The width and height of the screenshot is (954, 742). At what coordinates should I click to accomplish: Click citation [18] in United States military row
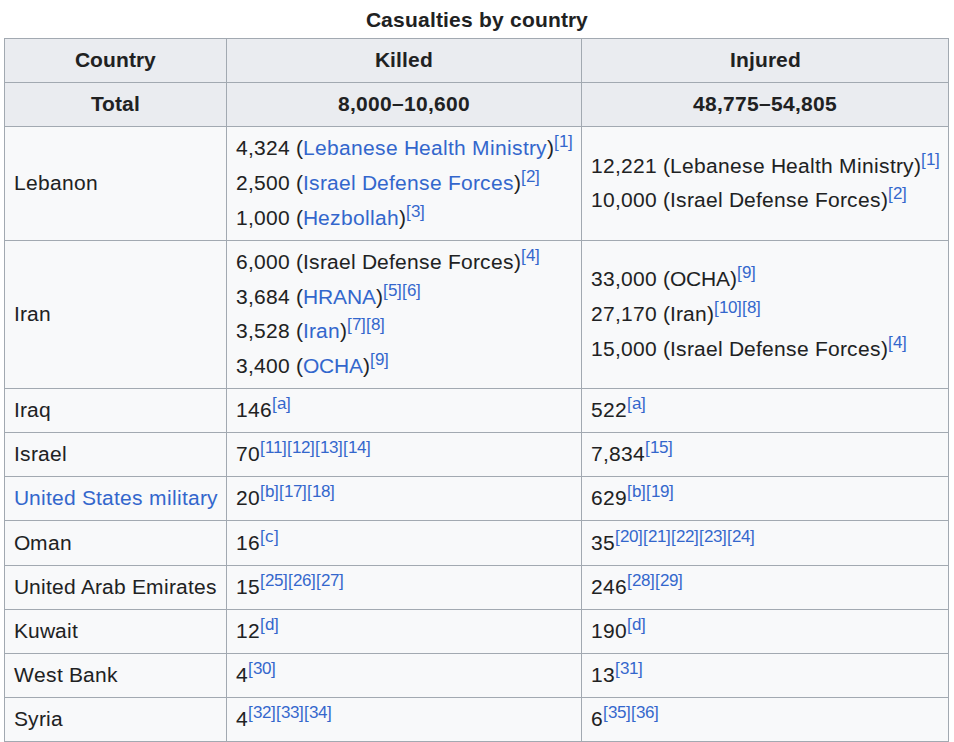(321, 492)
